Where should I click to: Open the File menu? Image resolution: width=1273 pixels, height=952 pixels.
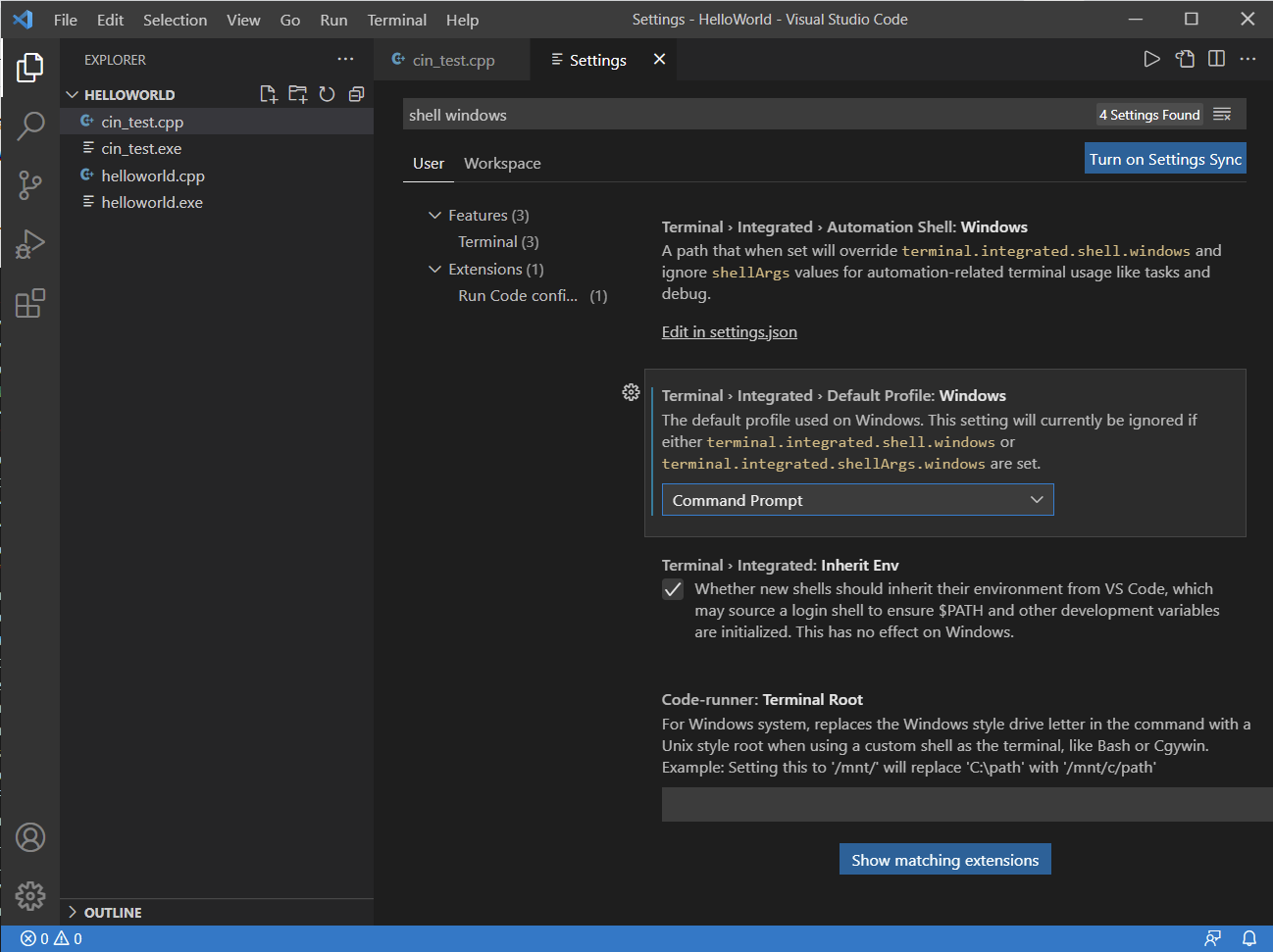click(x=66, y=20)
